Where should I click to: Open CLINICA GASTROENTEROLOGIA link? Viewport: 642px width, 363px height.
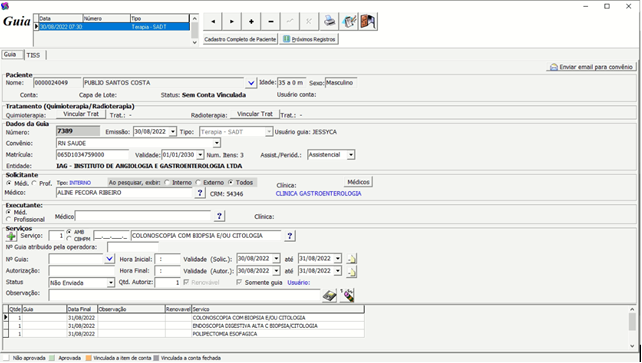(x=319, y=194)
